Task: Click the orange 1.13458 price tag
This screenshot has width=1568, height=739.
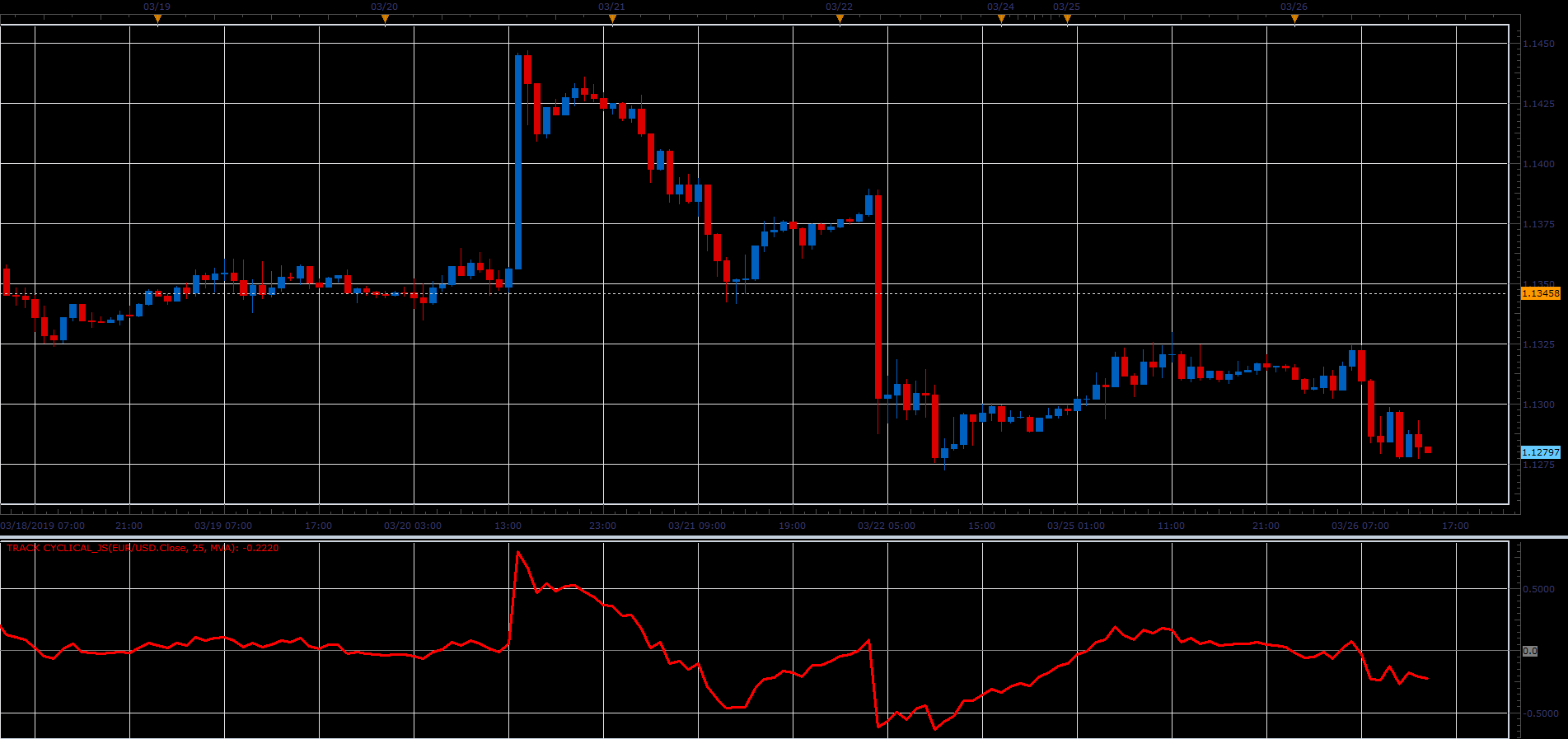Action: [x=1540, y=293]
